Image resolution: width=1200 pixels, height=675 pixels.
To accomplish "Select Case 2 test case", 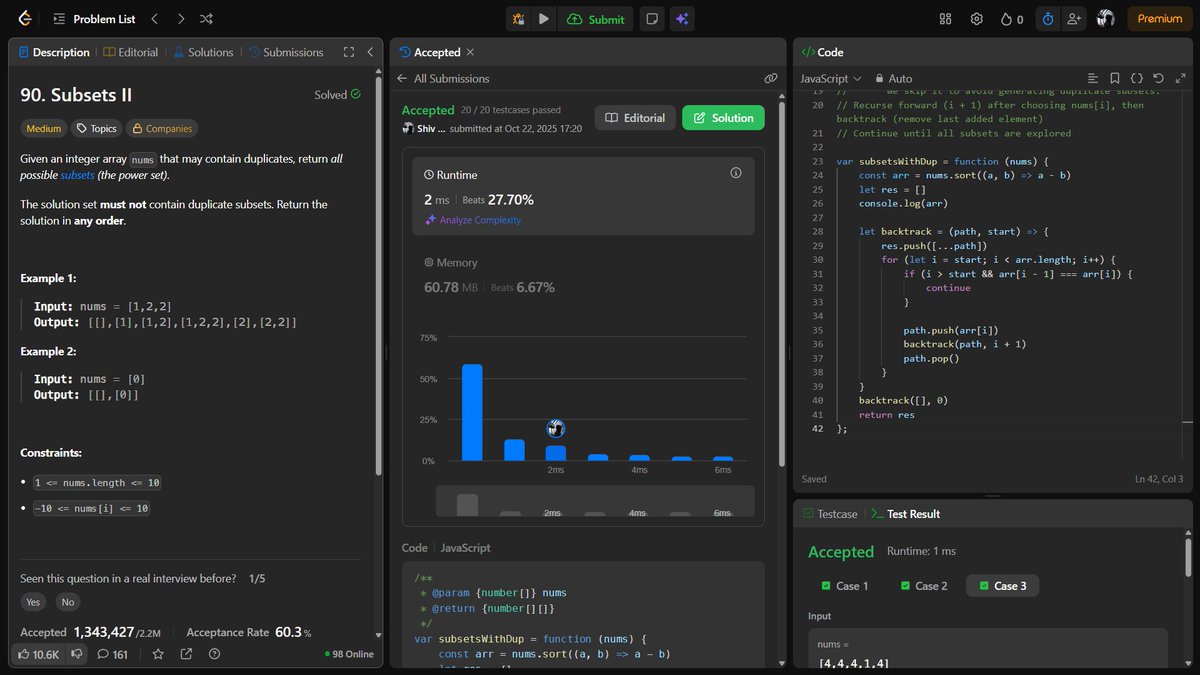I will (924, 586).
